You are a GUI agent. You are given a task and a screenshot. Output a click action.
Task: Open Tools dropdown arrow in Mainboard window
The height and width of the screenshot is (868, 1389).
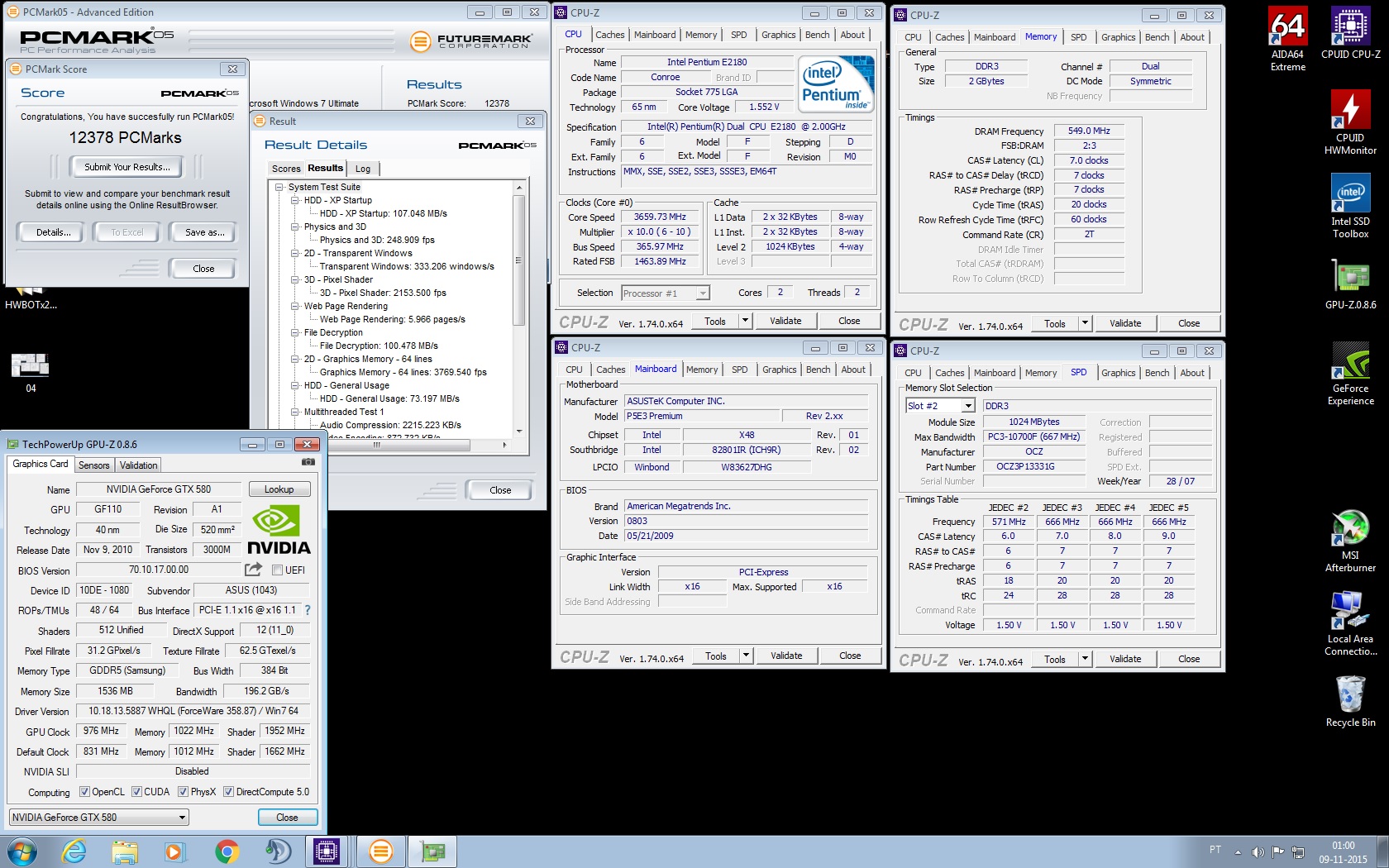[x=746, y=656]
